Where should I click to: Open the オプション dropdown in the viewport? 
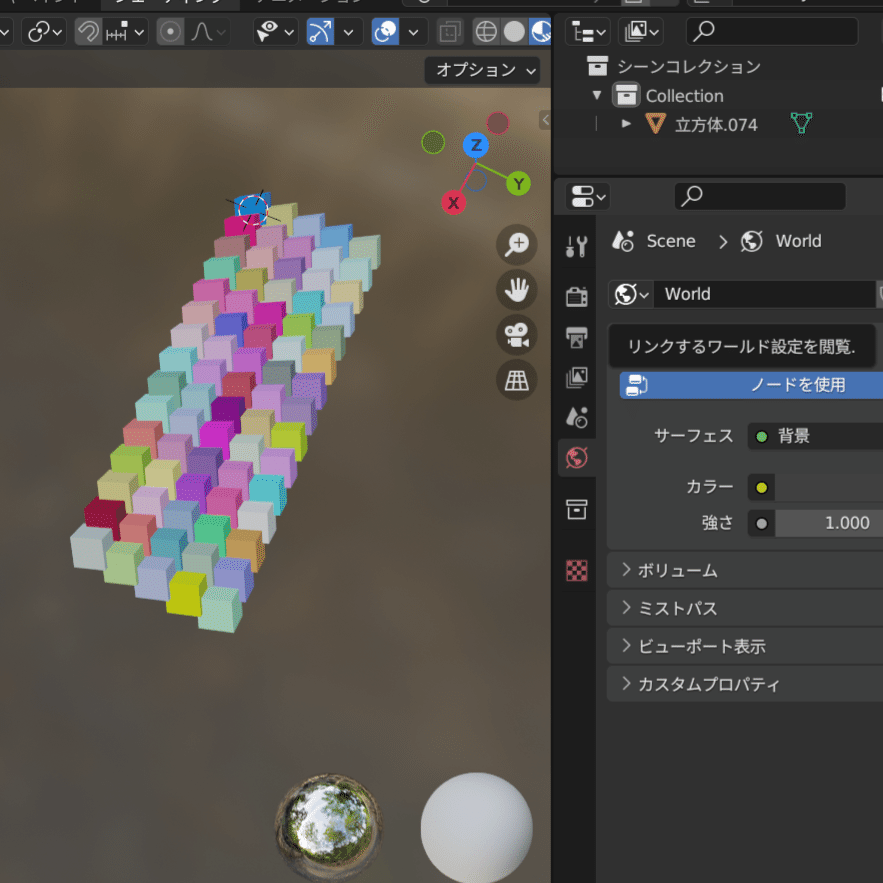tap(482, 70)
